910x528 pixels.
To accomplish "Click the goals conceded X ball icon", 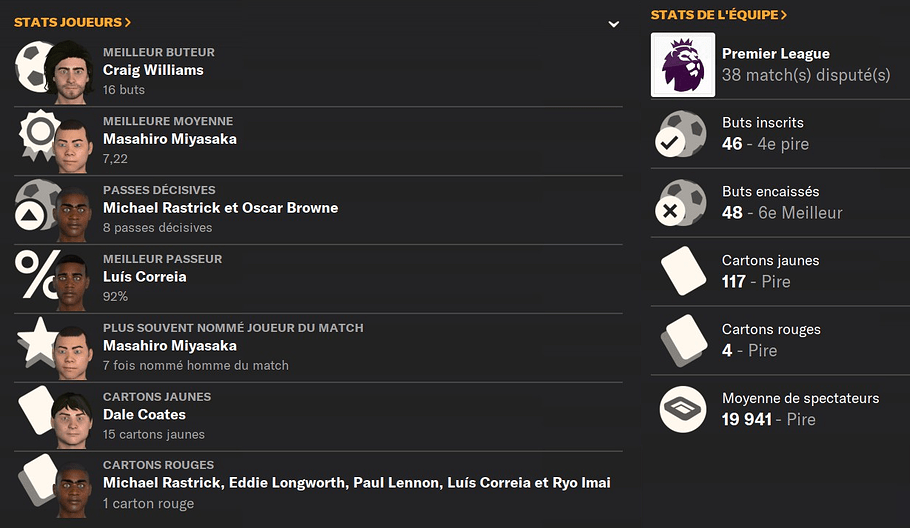I will (681, 203).
